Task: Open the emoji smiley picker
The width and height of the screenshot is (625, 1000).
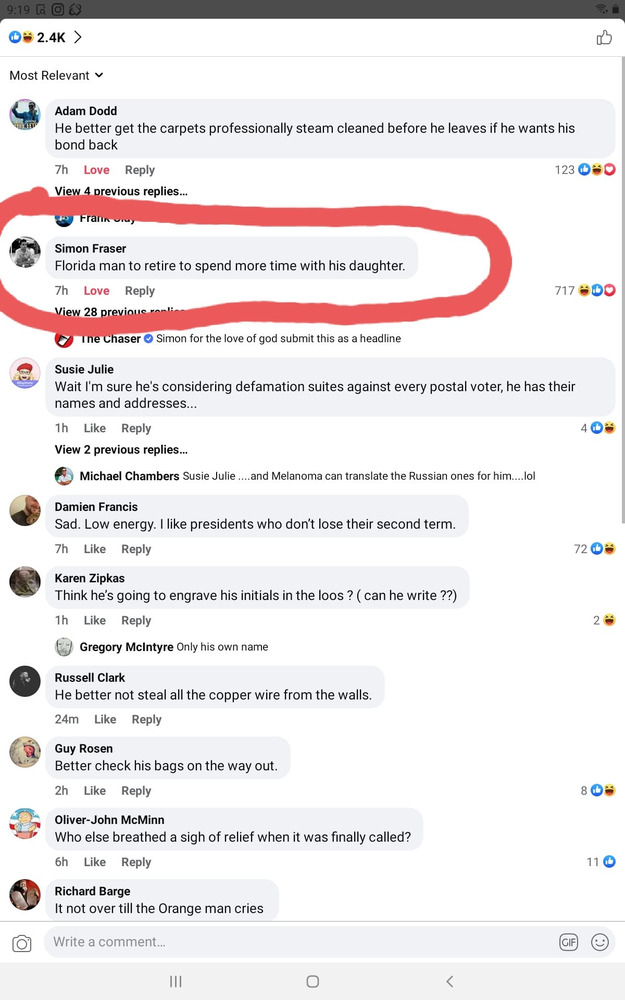Action: pyautogui.click(x=600, y=942)
